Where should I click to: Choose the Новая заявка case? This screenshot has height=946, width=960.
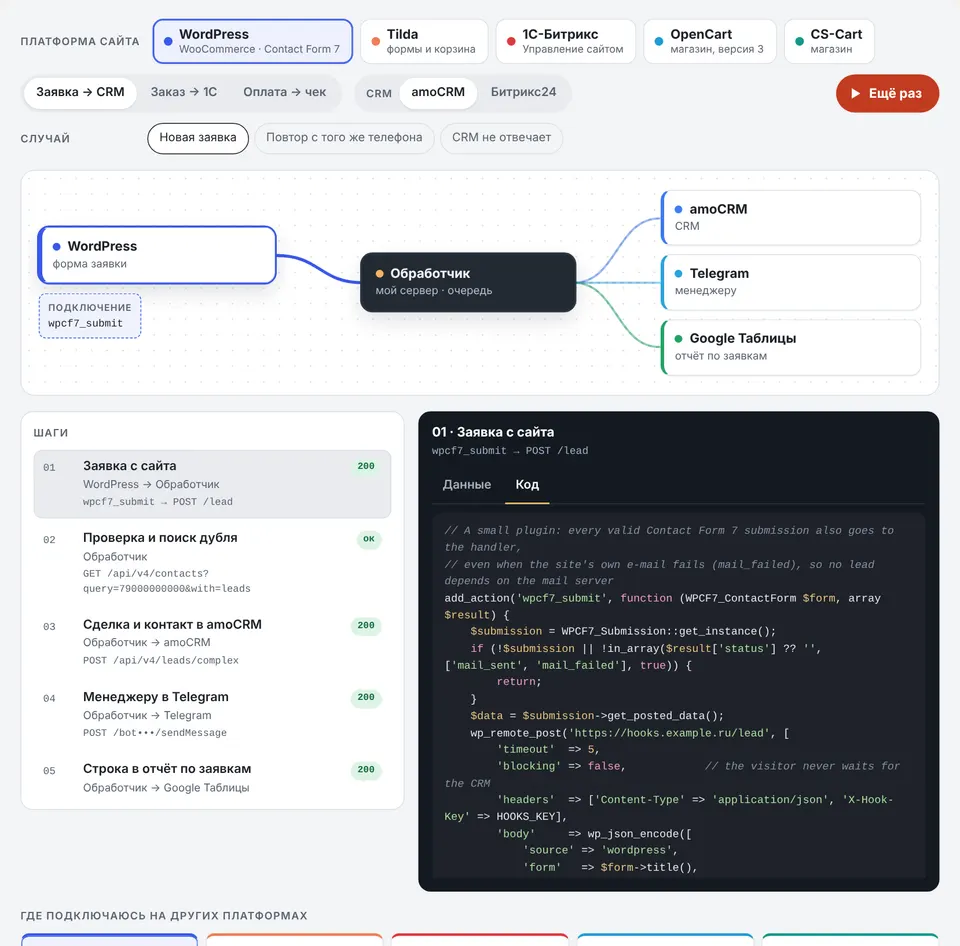pyautogui.click(x=198, y=138)
